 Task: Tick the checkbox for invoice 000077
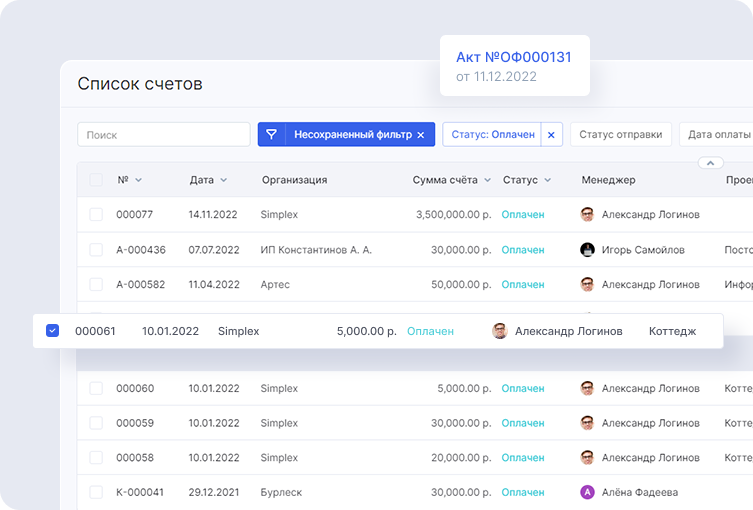point(96,215)
